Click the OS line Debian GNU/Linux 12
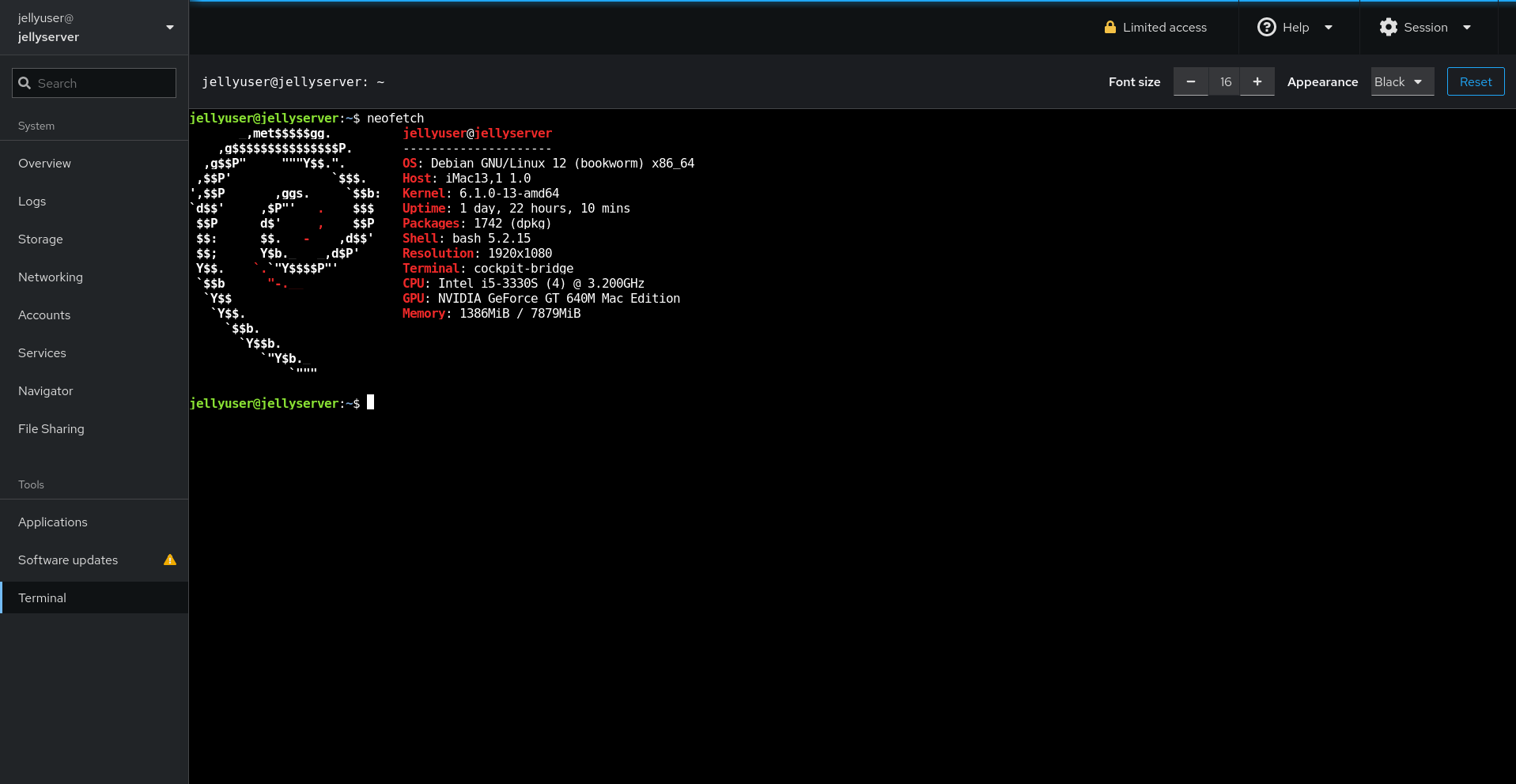This screenshot has height=784, width=1516. pos(548,164)
